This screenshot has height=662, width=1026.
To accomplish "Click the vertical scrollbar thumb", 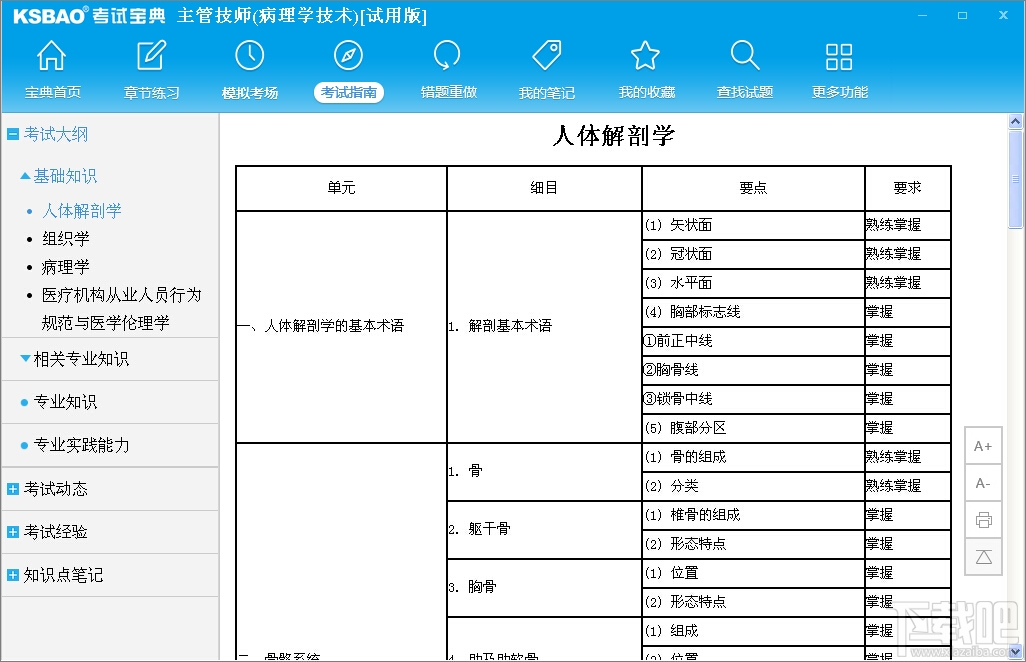I will 1016,179.
